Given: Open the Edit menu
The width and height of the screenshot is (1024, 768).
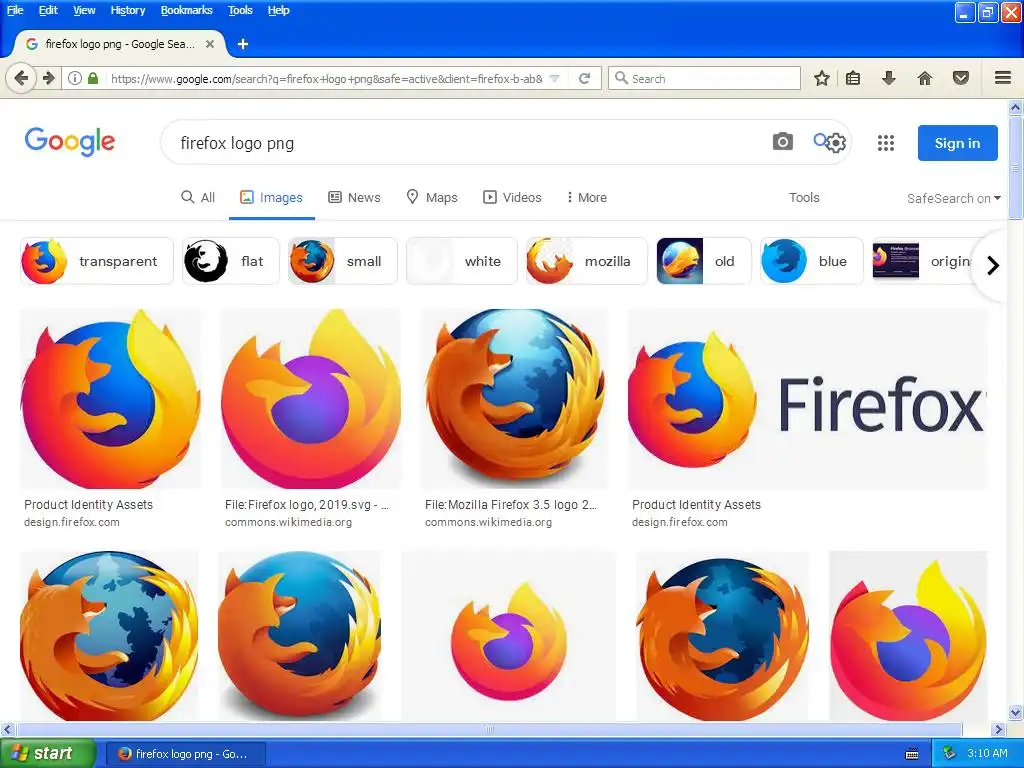Looking at the screenshot, I should pos(48,10).
